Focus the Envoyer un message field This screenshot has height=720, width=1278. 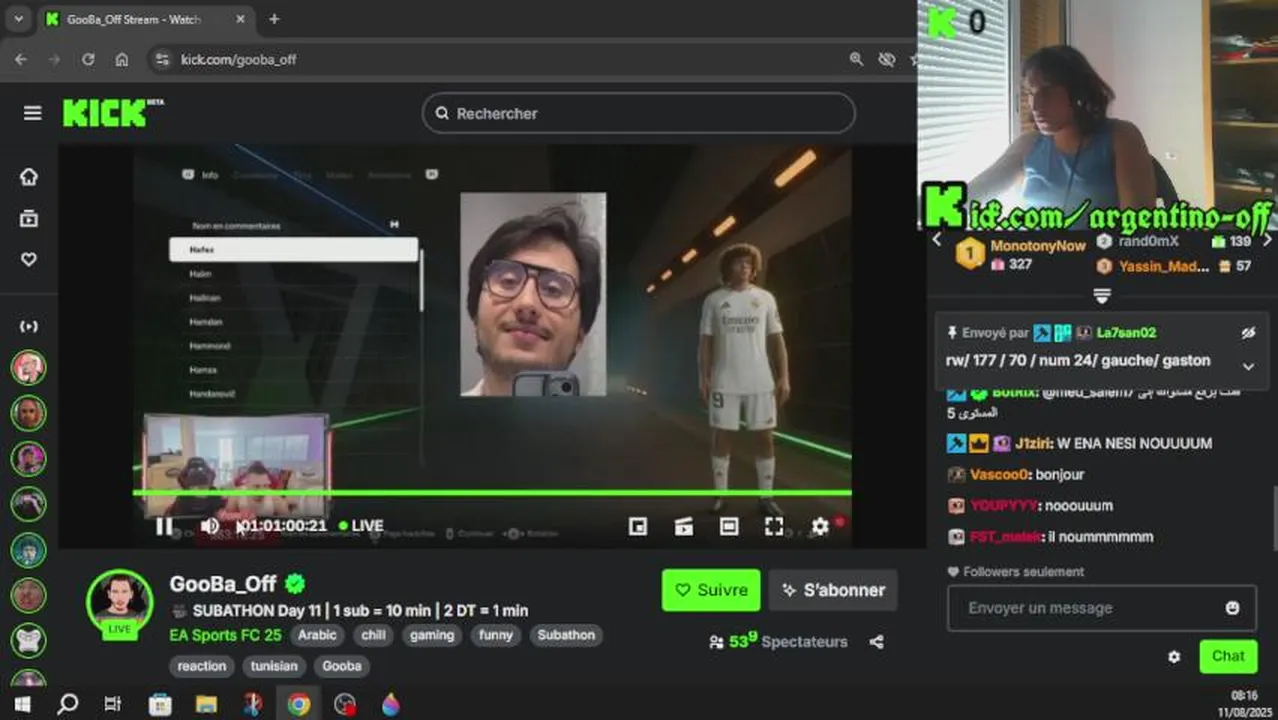[1101, 608]
